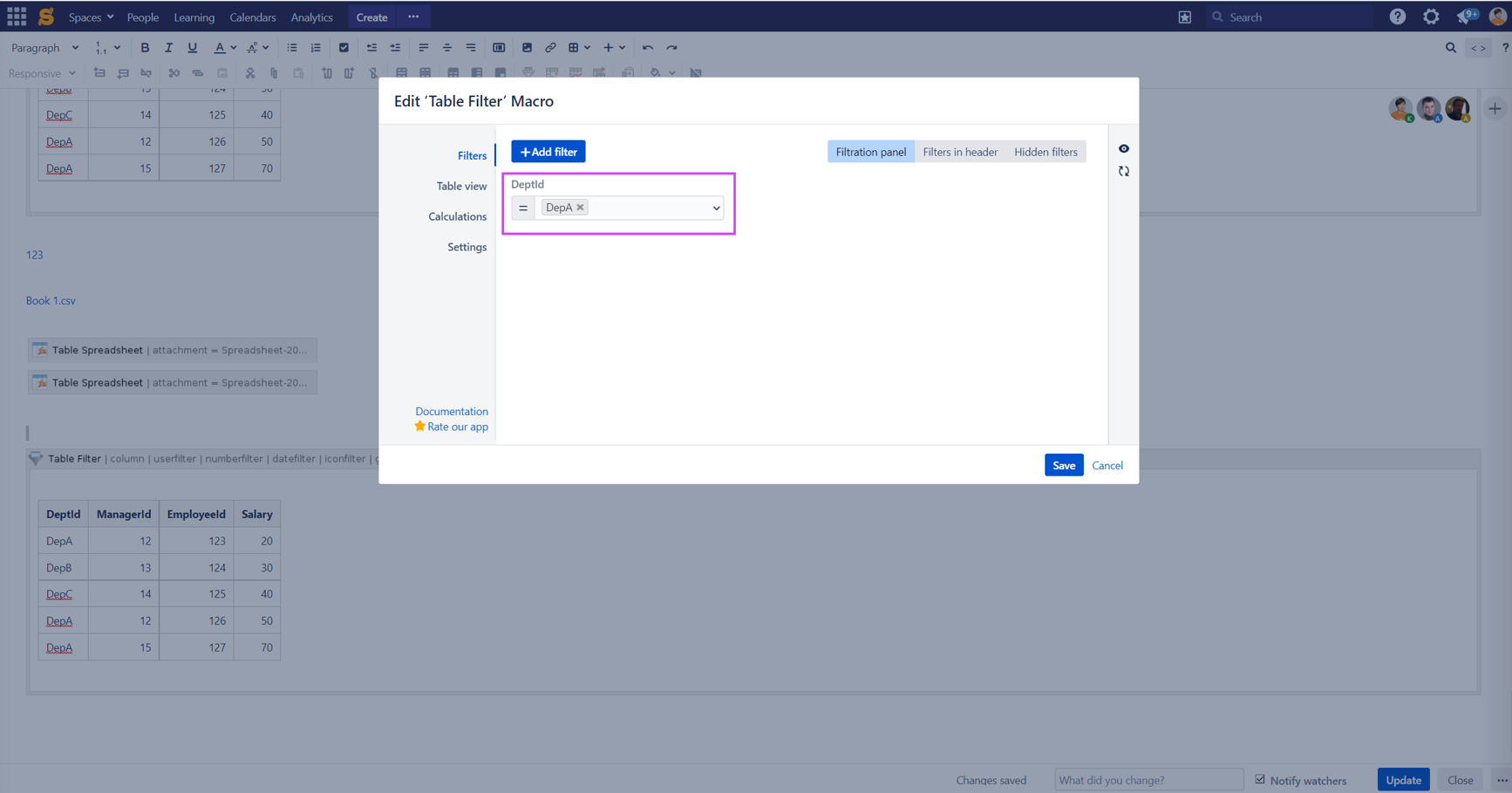This screenshot has height=793, width=1512.
Task: Expand the Responsive layout dropdown
Action: [x=42, y=73]
